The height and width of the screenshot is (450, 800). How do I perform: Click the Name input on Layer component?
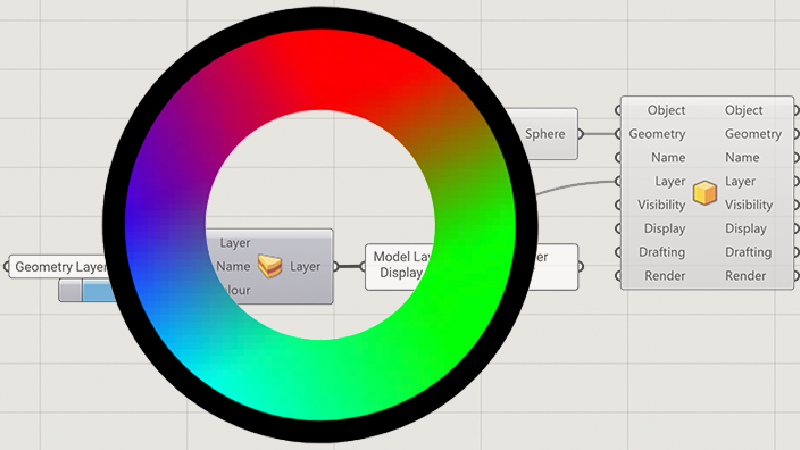pyautogui.click(x=233, y=267)
